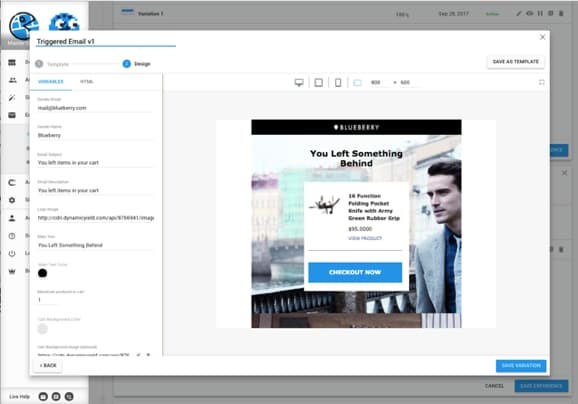Image resolution: width=578 pixels, height=404 pixels.
Task: Click the maximum products in cart field
Action: (x=48, y=300)
